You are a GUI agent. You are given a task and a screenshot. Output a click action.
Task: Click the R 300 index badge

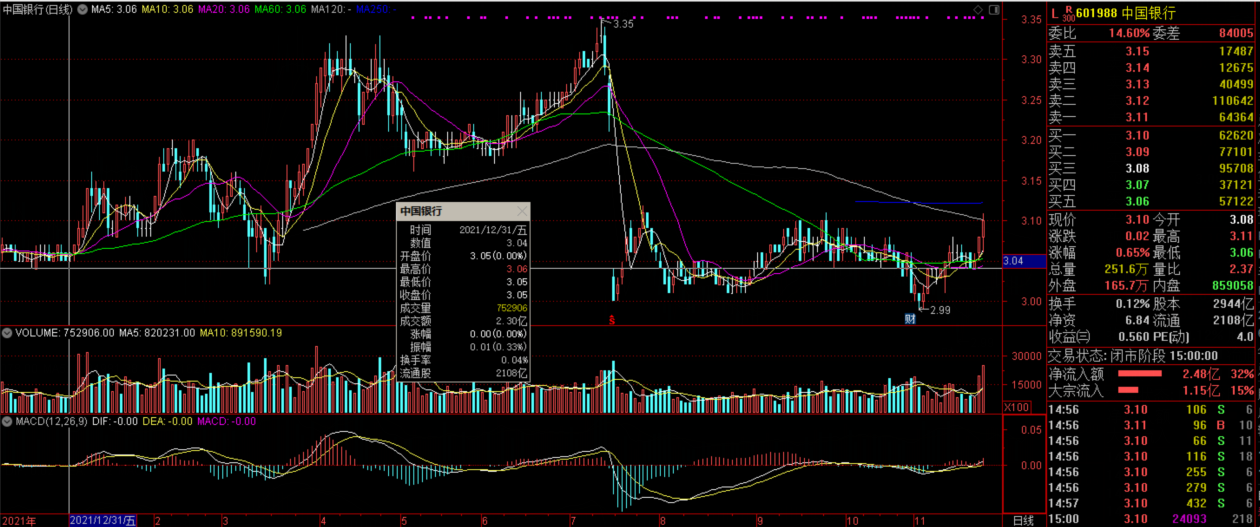(x=1066, y=13)
